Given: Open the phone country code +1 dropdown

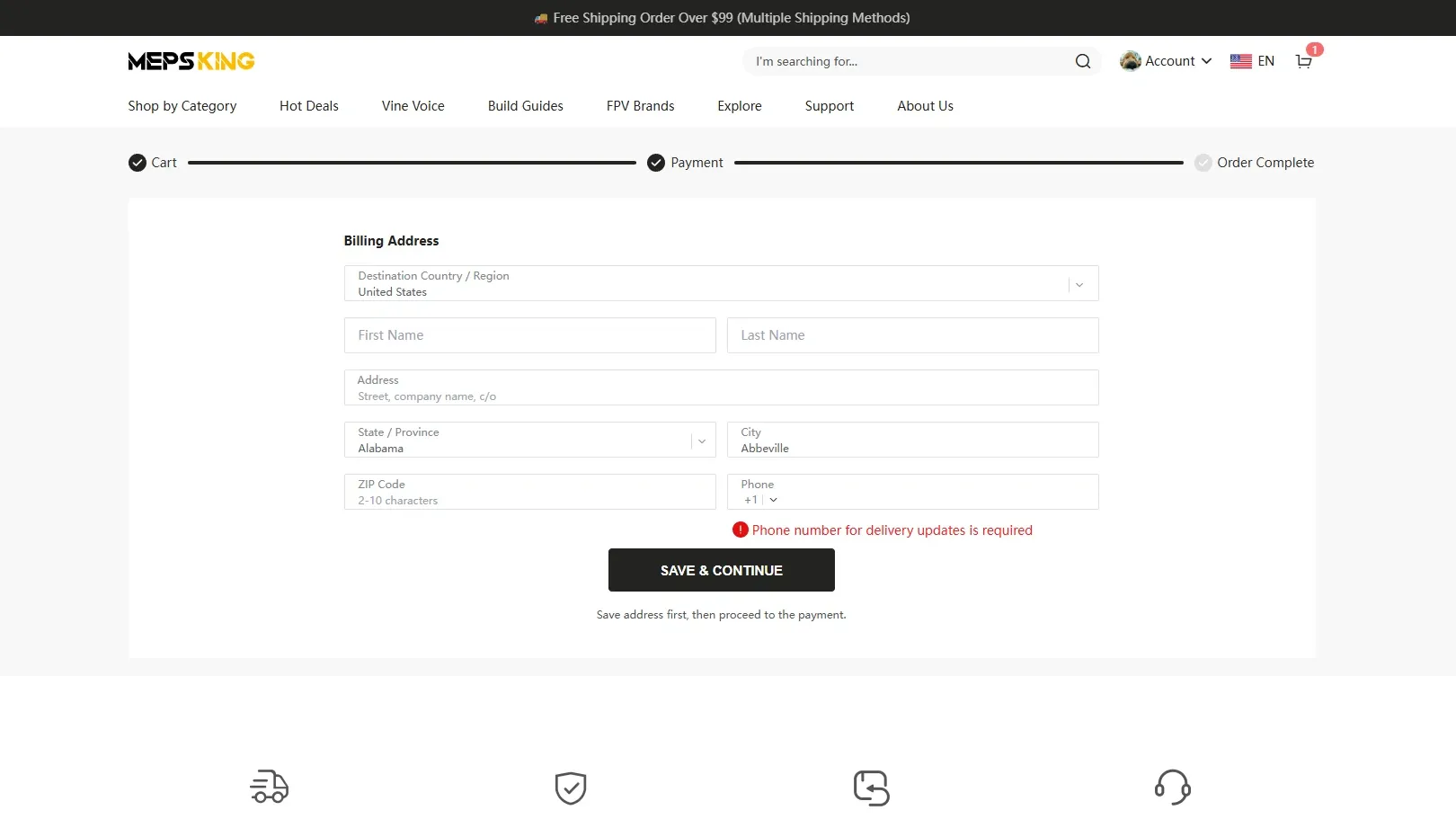Looking at the screenshot, I should tap(763, 500).
